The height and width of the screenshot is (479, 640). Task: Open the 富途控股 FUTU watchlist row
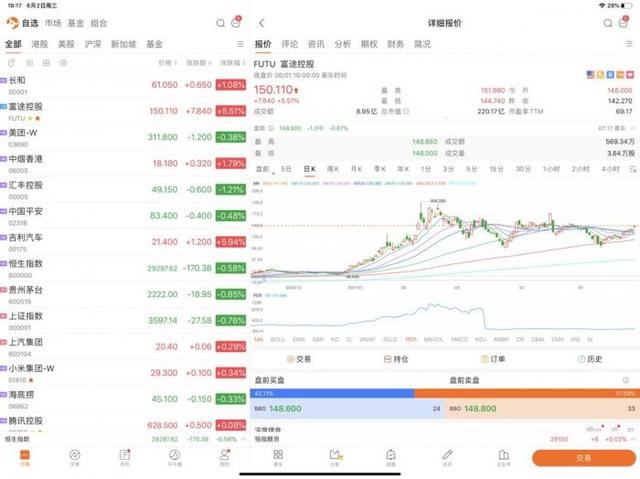(x=123, y=111)
